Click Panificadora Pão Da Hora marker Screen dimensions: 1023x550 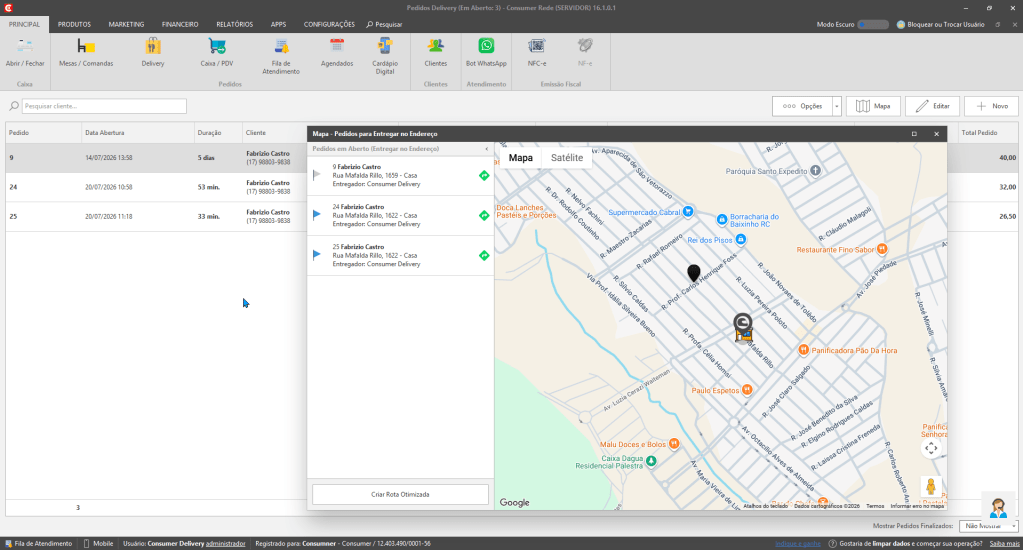coord(804,350)
